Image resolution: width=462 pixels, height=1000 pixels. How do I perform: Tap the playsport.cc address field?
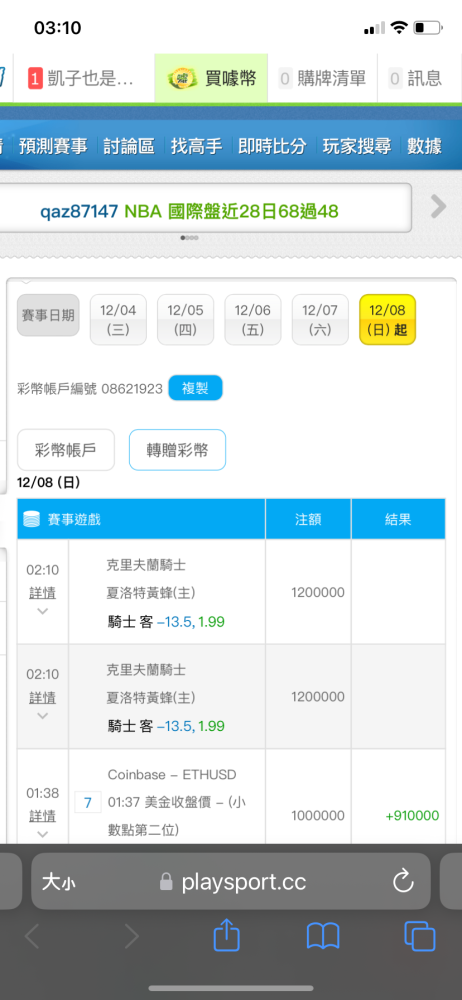click(230, 882)
